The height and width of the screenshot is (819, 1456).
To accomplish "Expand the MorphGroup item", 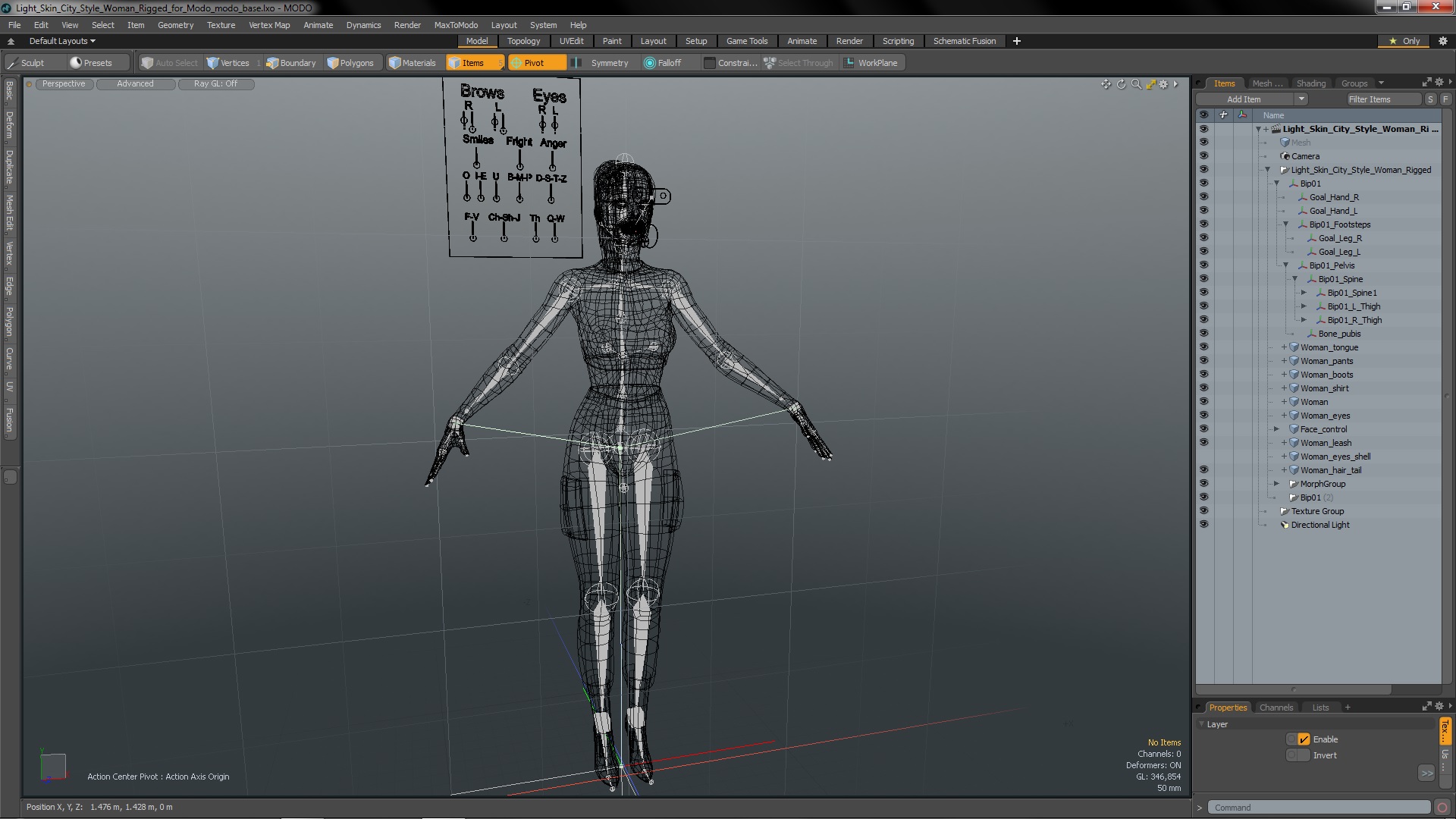I will pyautogui.click(x=1276, y=484).
